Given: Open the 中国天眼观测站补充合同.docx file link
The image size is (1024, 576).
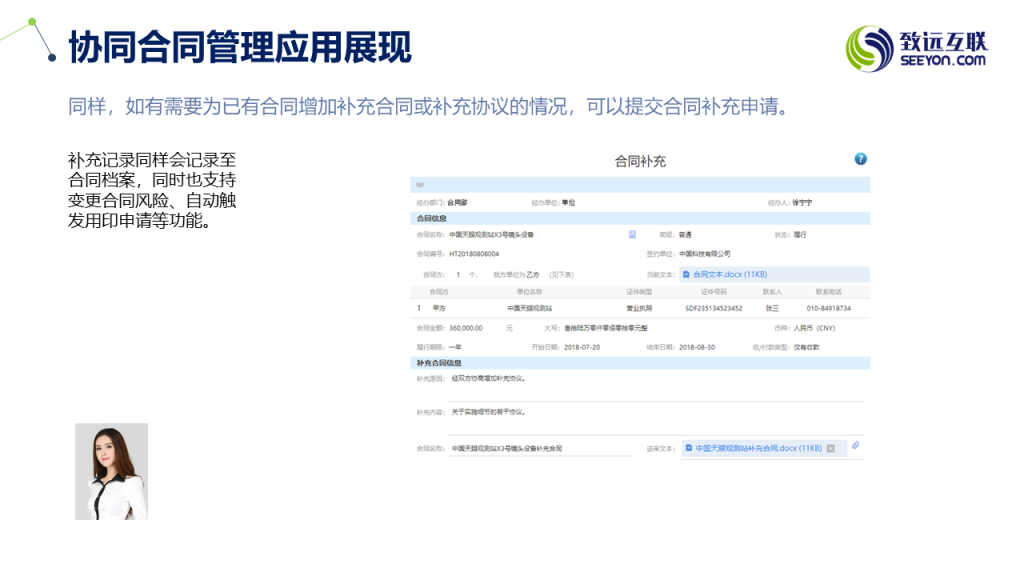Looking at the screenshot, I should pos(758,448).
